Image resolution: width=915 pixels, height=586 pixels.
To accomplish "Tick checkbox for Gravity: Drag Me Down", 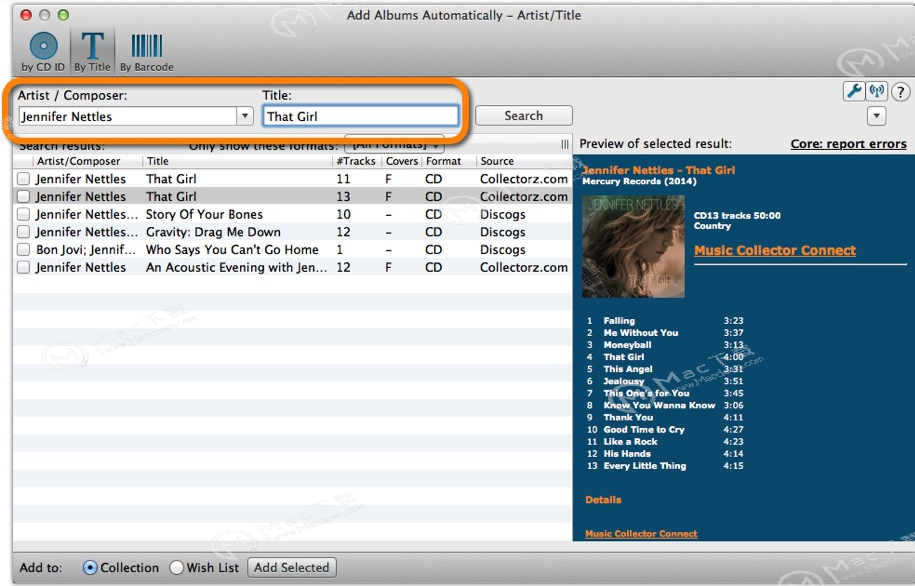I will (x=23, y=232).
